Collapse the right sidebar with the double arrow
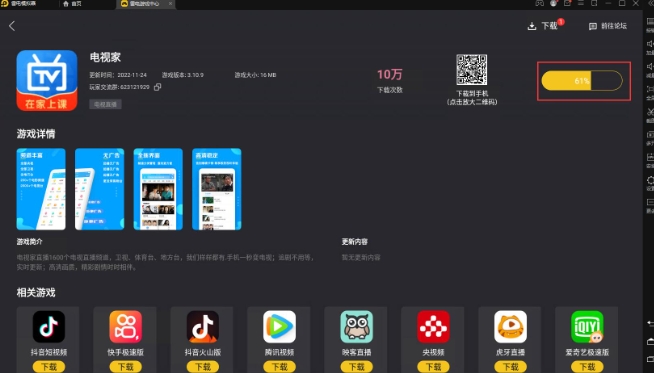The image size is (654, 373). [x=650, y=3]
